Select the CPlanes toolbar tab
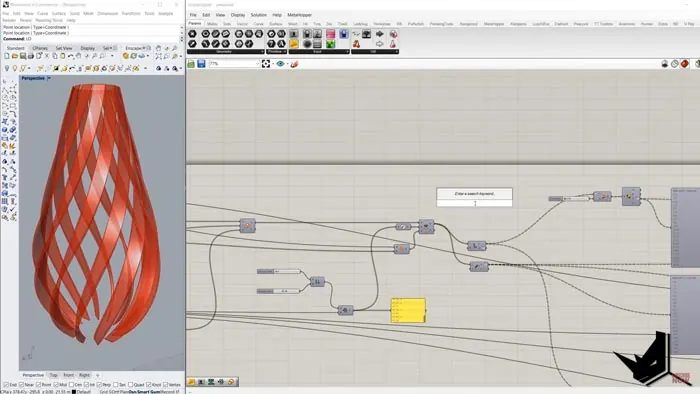Viewport: 700px width, 394px height. [40, 48]
